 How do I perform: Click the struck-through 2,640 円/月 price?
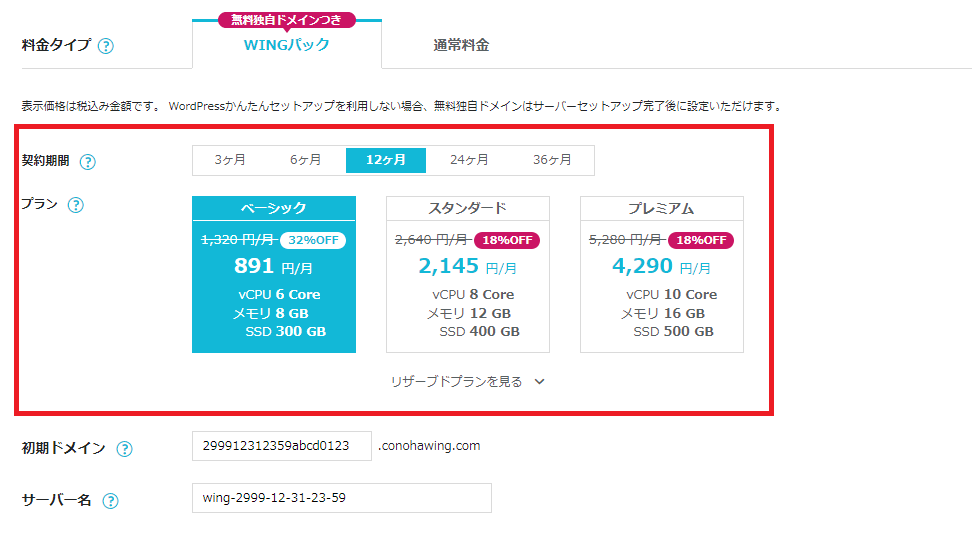point(433,240)
